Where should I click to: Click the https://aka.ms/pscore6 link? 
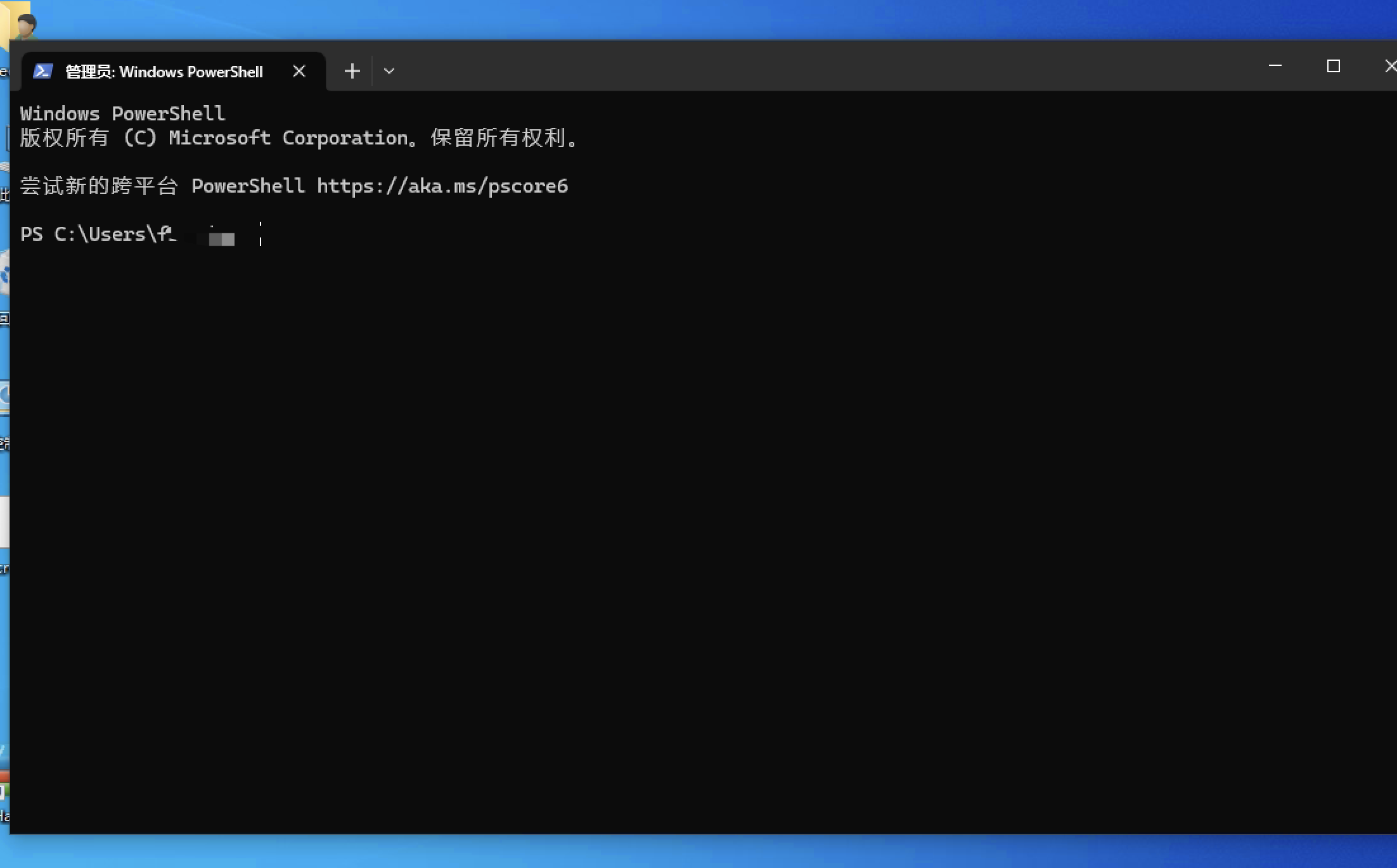click(442, 186)
